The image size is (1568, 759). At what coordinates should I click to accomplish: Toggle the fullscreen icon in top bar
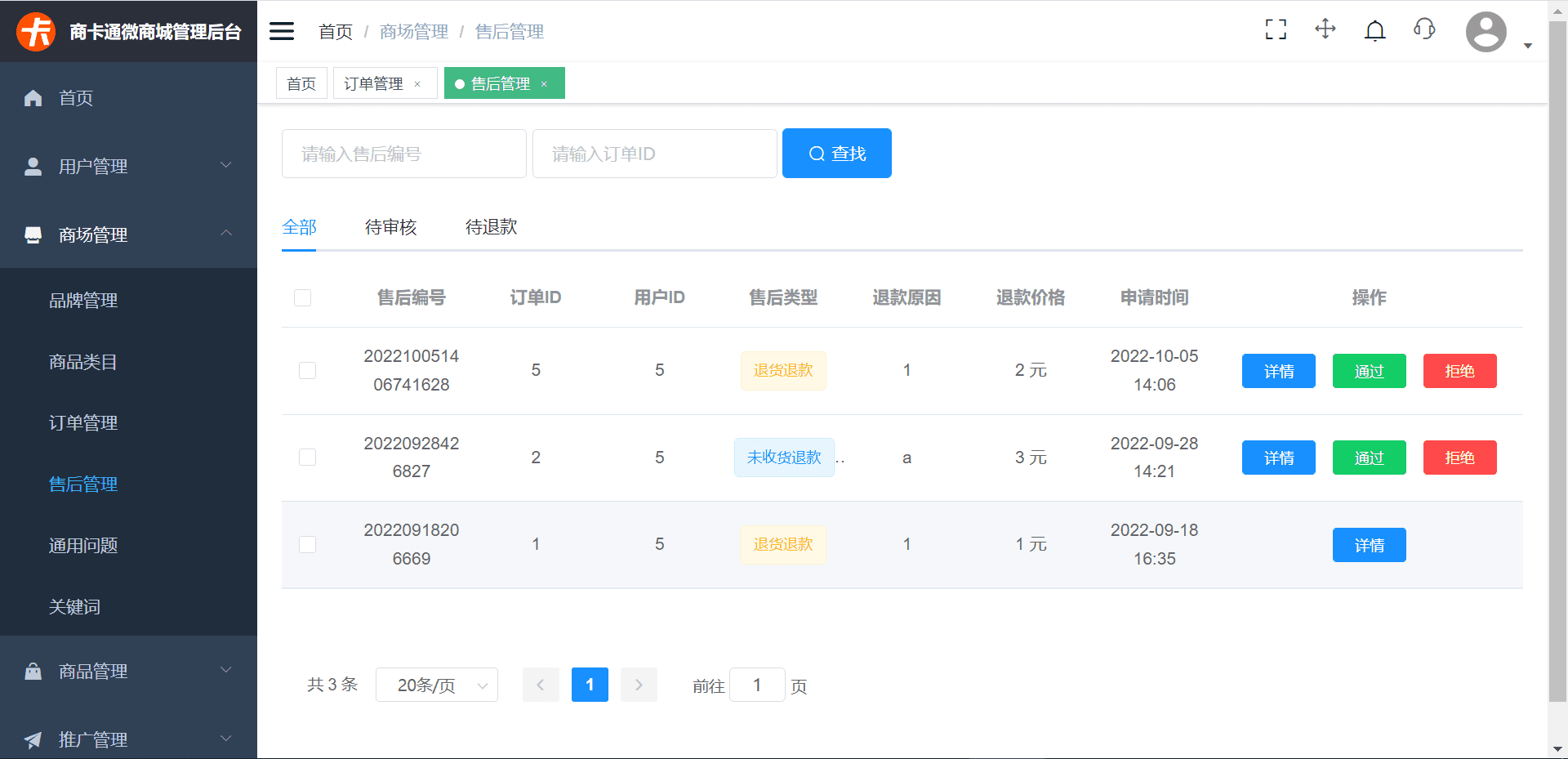point(1275,29)
